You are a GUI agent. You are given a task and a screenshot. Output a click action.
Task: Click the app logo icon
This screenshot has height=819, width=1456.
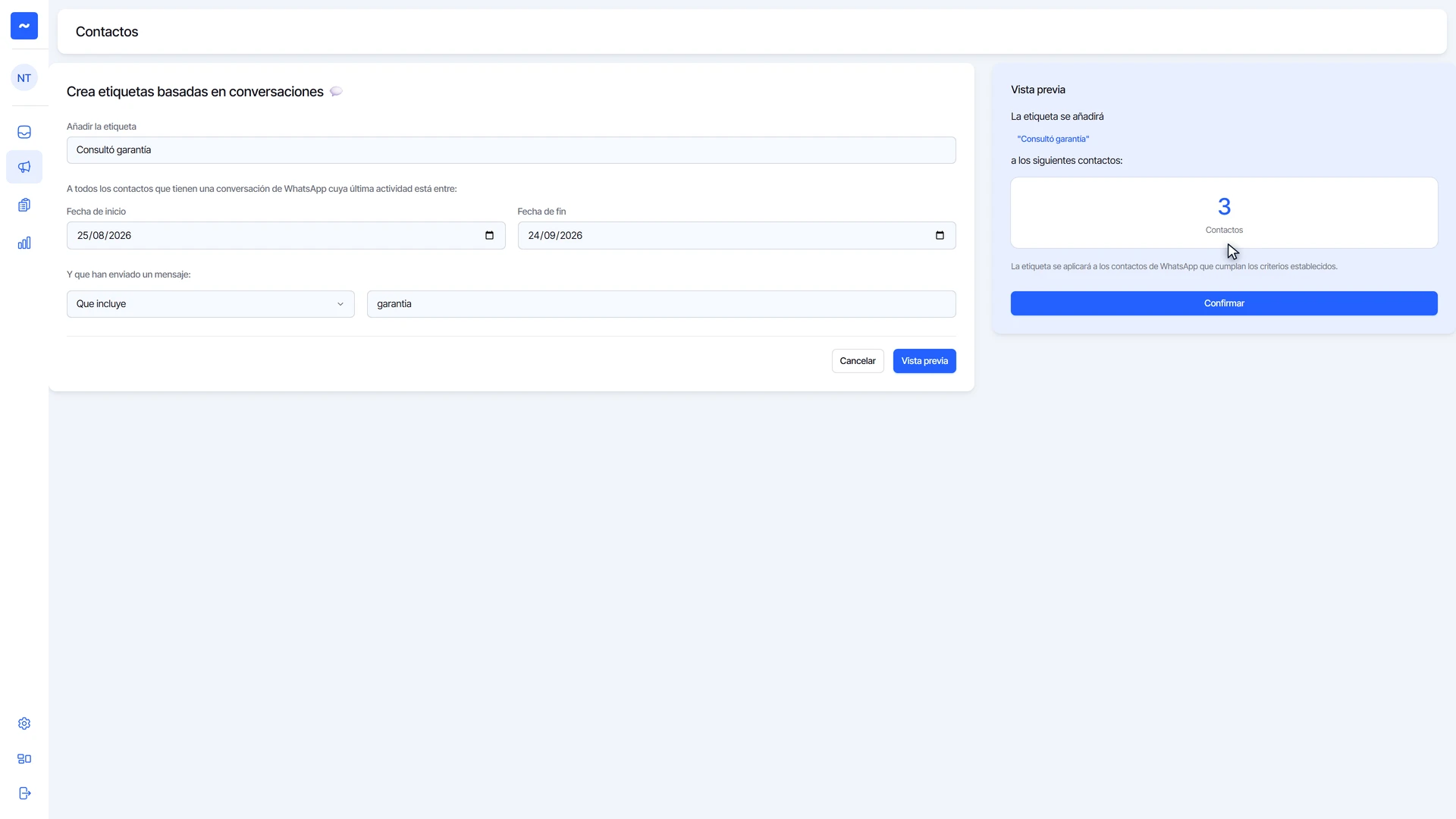point(24,26)
